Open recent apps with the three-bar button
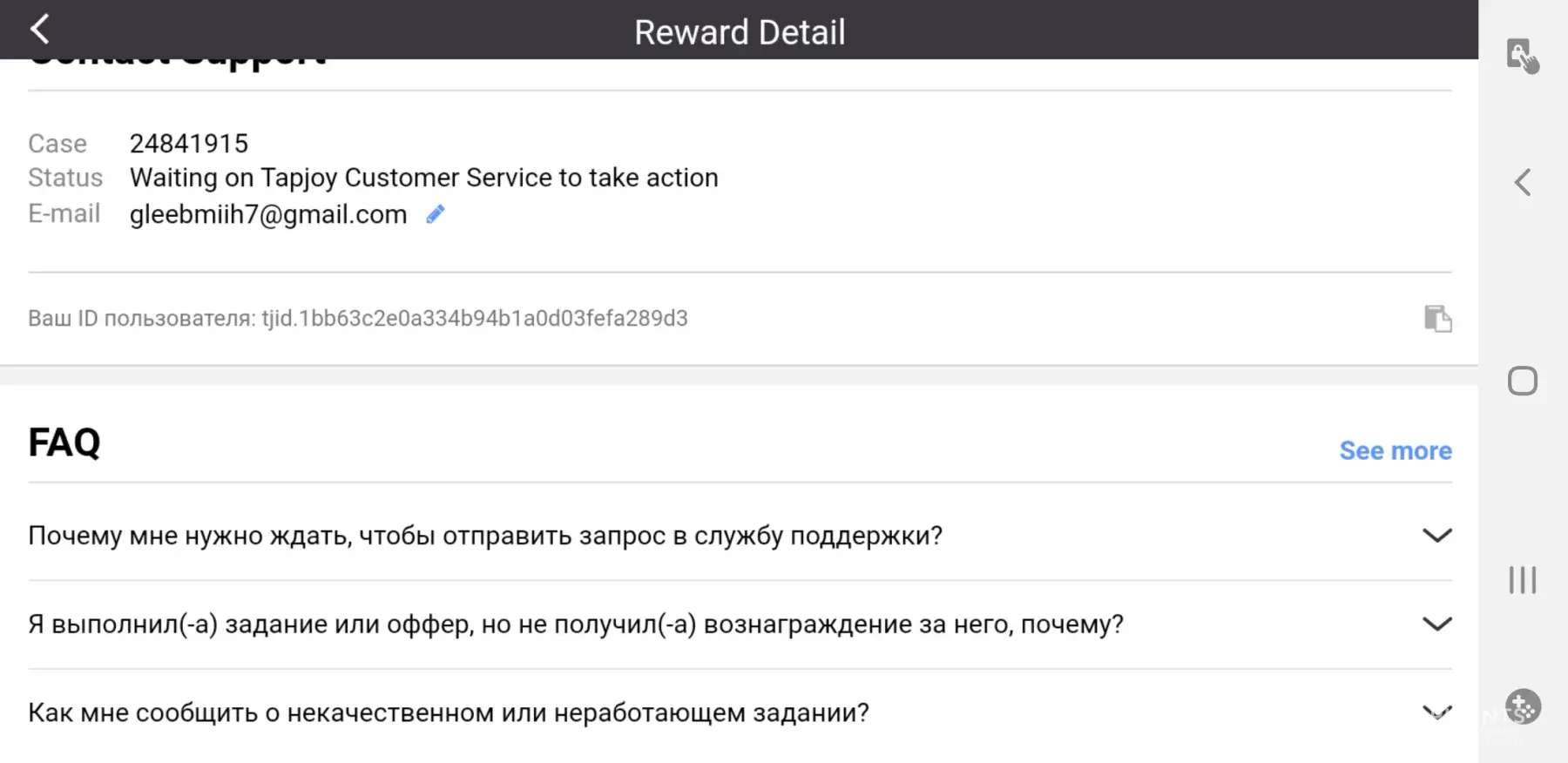 coord(1522,580)
